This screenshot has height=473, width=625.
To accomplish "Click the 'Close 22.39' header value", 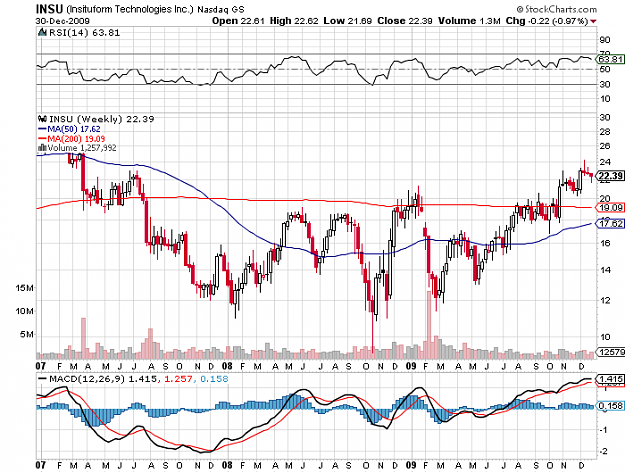I will pos(405,21).
